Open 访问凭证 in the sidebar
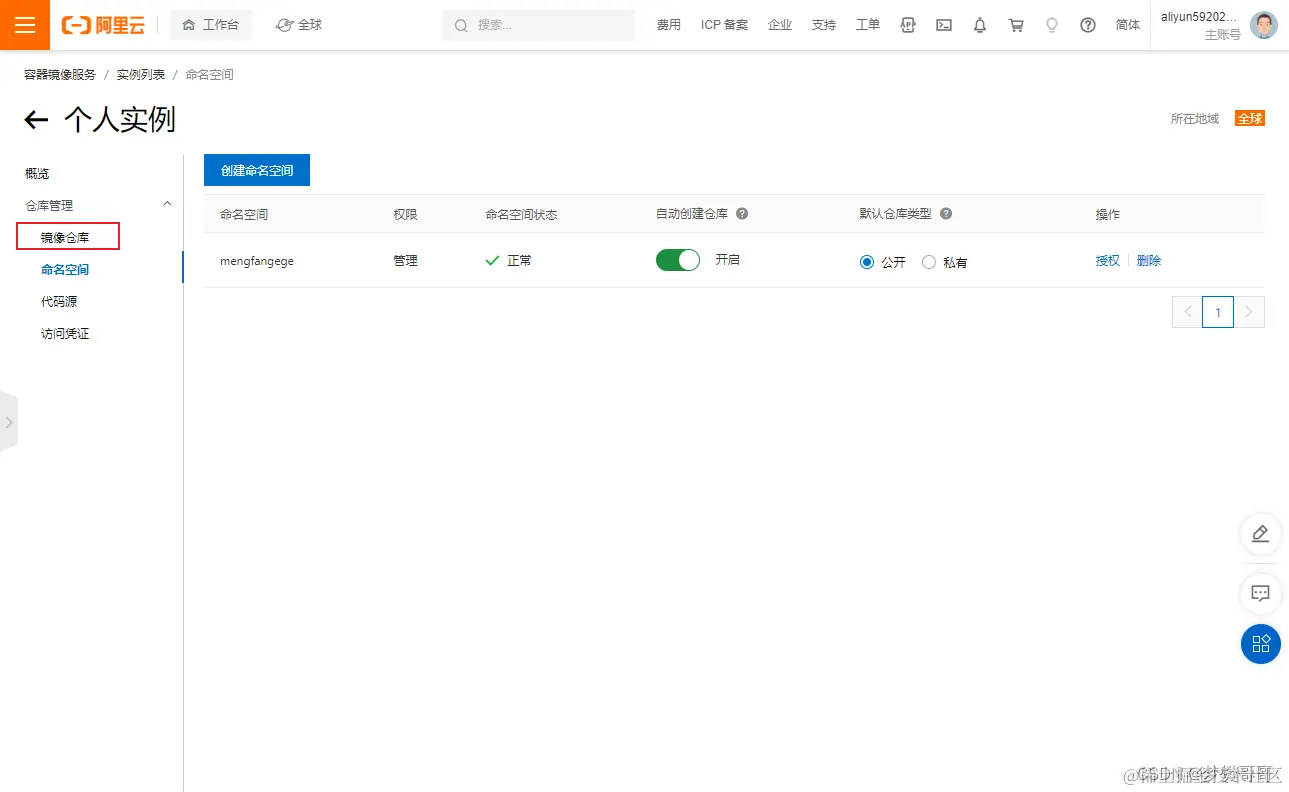 click(x=65, y=333)
